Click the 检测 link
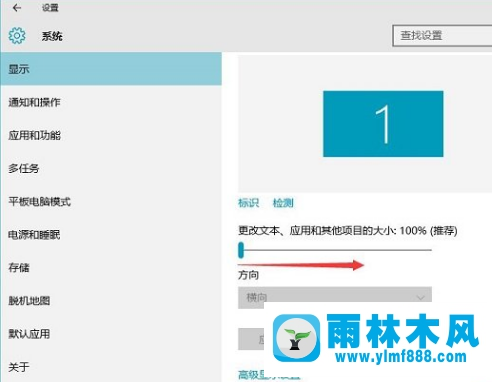492x382 pixels. [283, 203]
